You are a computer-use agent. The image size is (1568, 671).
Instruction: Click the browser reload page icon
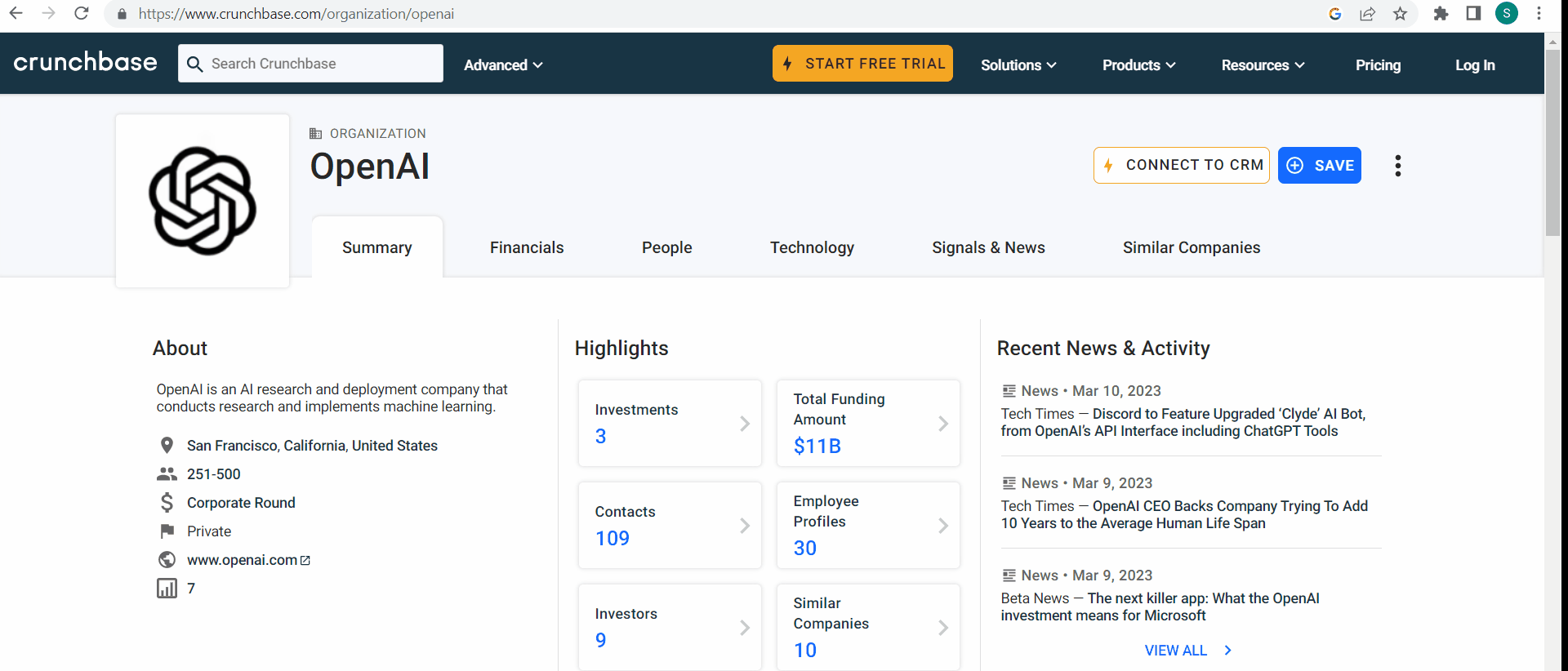81,14
